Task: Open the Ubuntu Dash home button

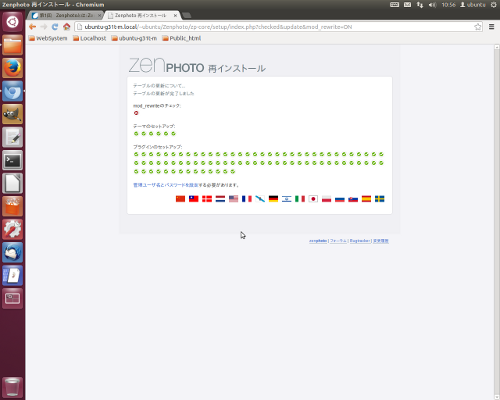Action: coord(13,22)
